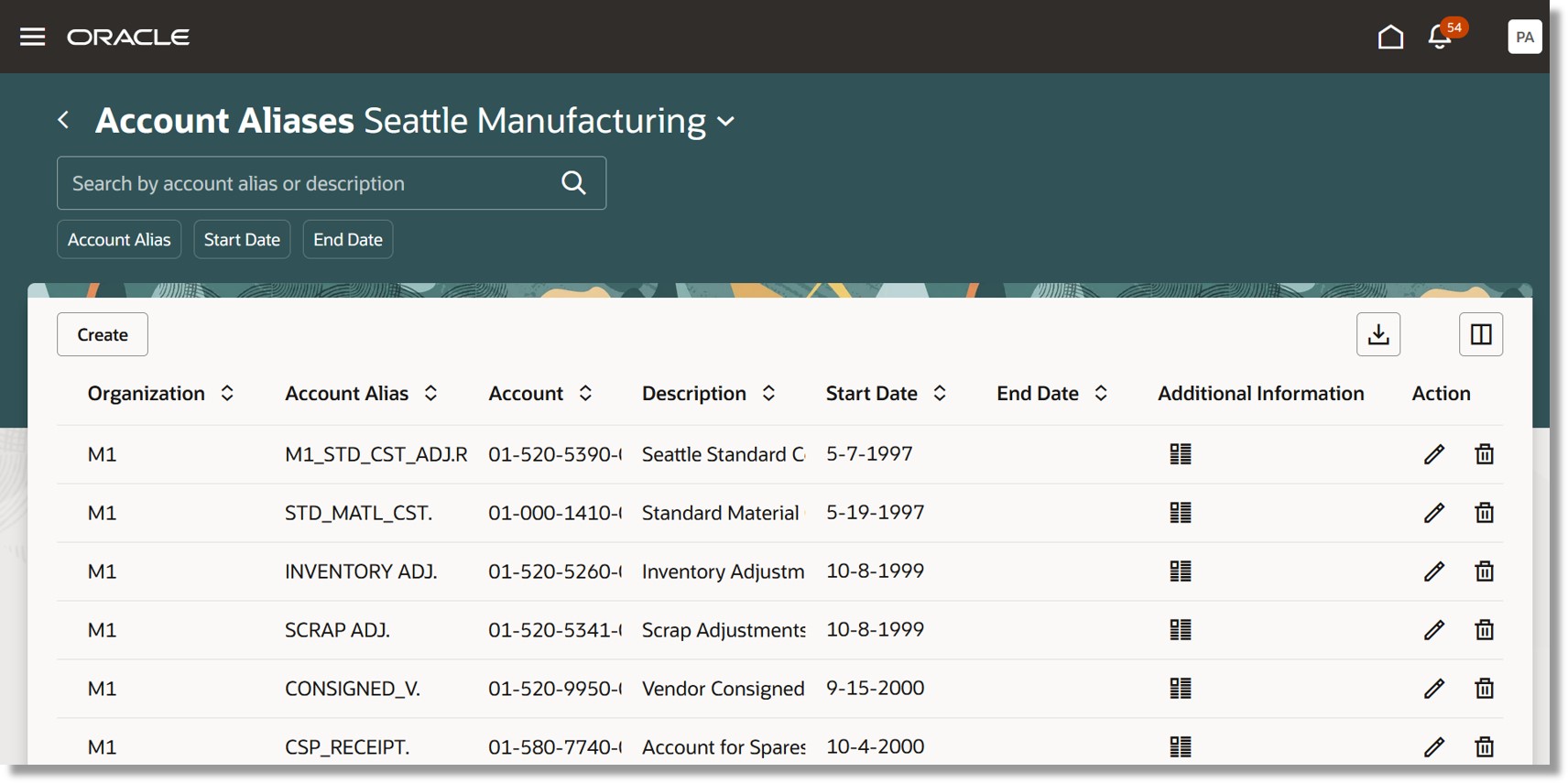The height and width of the screenshot is (783, 1568).
Task: Go to the home page icon
Action: (1390, 37)
